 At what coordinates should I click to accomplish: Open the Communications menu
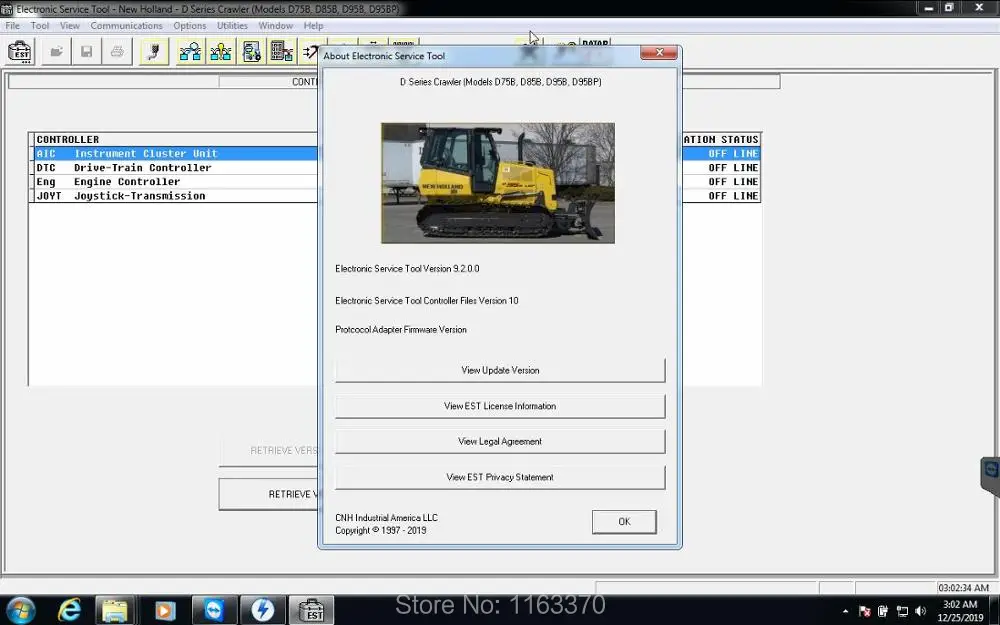[x=126, y=26]
